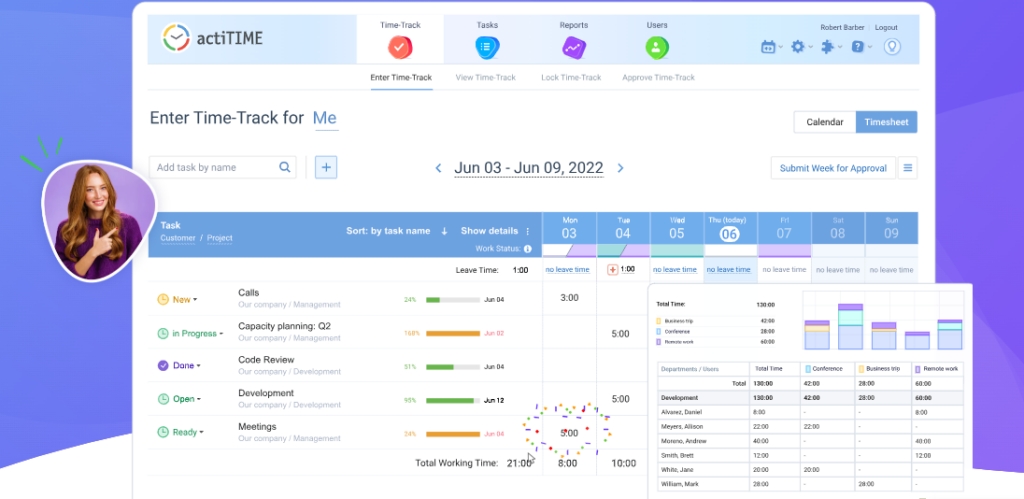Switch to Timesheet view

click(886, 122)
